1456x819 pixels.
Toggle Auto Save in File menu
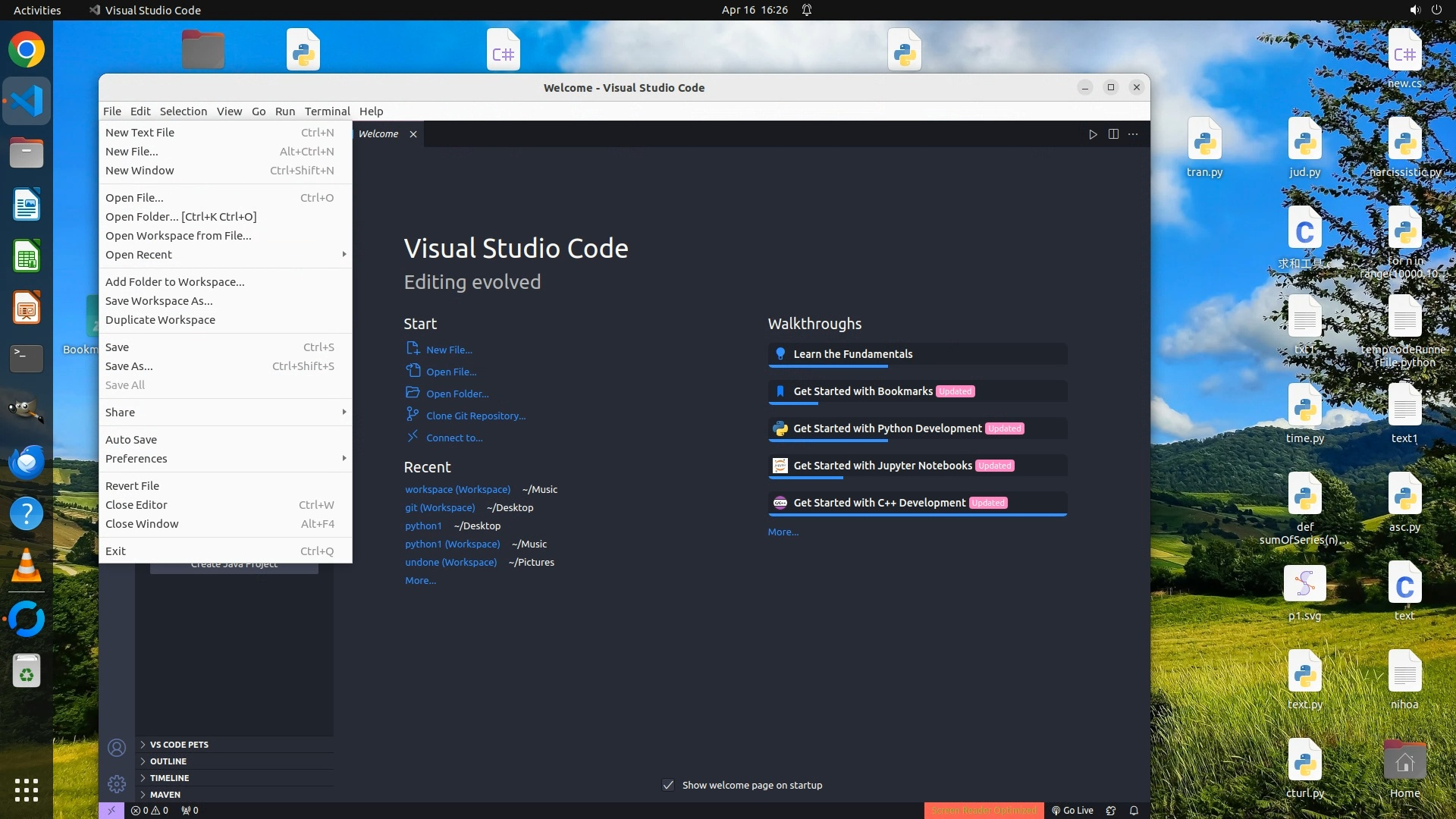pyautogui.click(x=131, y=440)
